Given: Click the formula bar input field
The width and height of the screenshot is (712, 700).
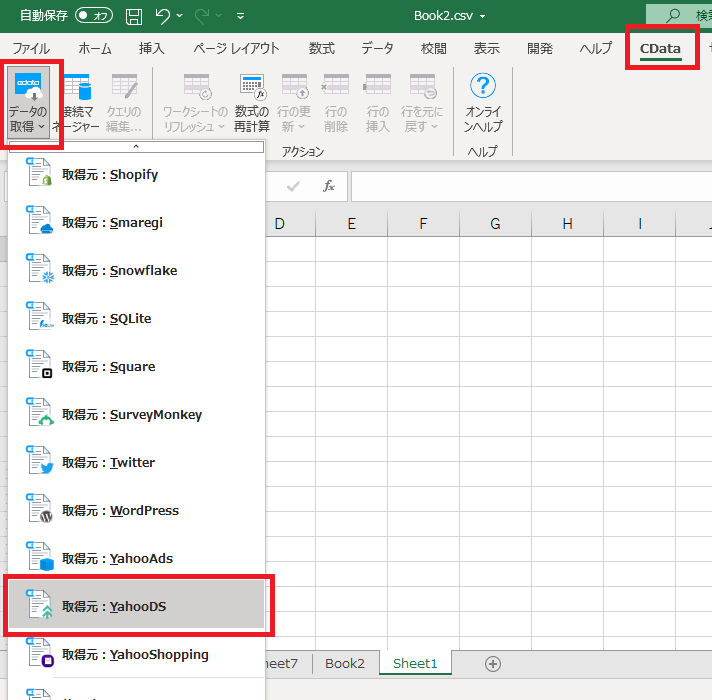Looking at the screenshot, I should click(x=531, y=186).
